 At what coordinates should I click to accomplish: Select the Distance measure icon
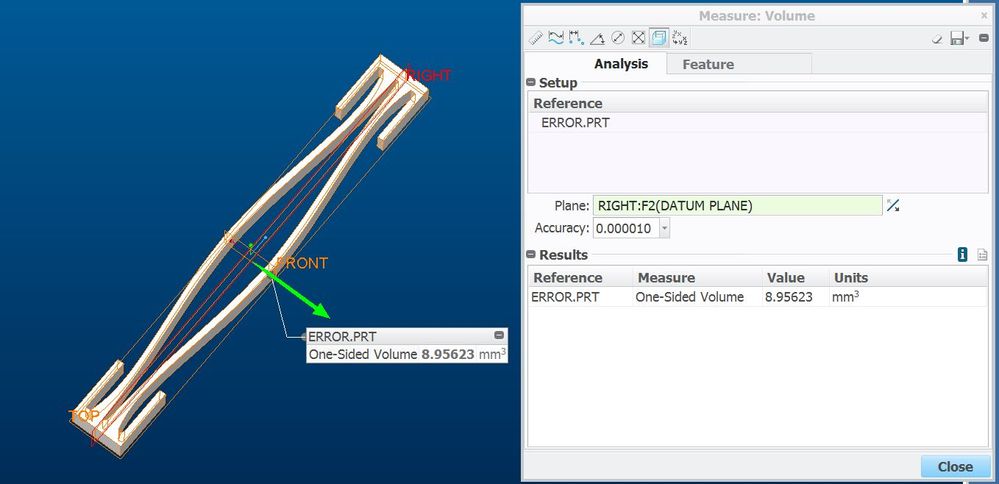click(577, 38)
